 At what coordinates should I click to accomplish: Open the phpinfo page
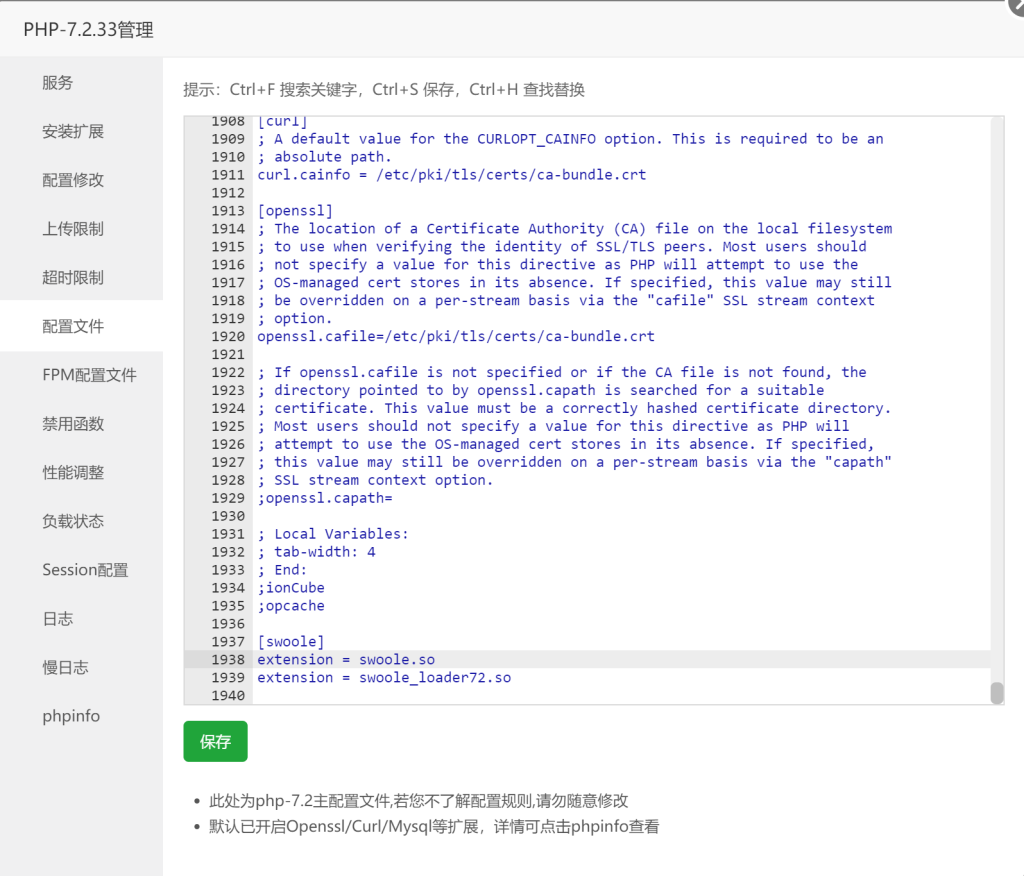pos(71,715)
